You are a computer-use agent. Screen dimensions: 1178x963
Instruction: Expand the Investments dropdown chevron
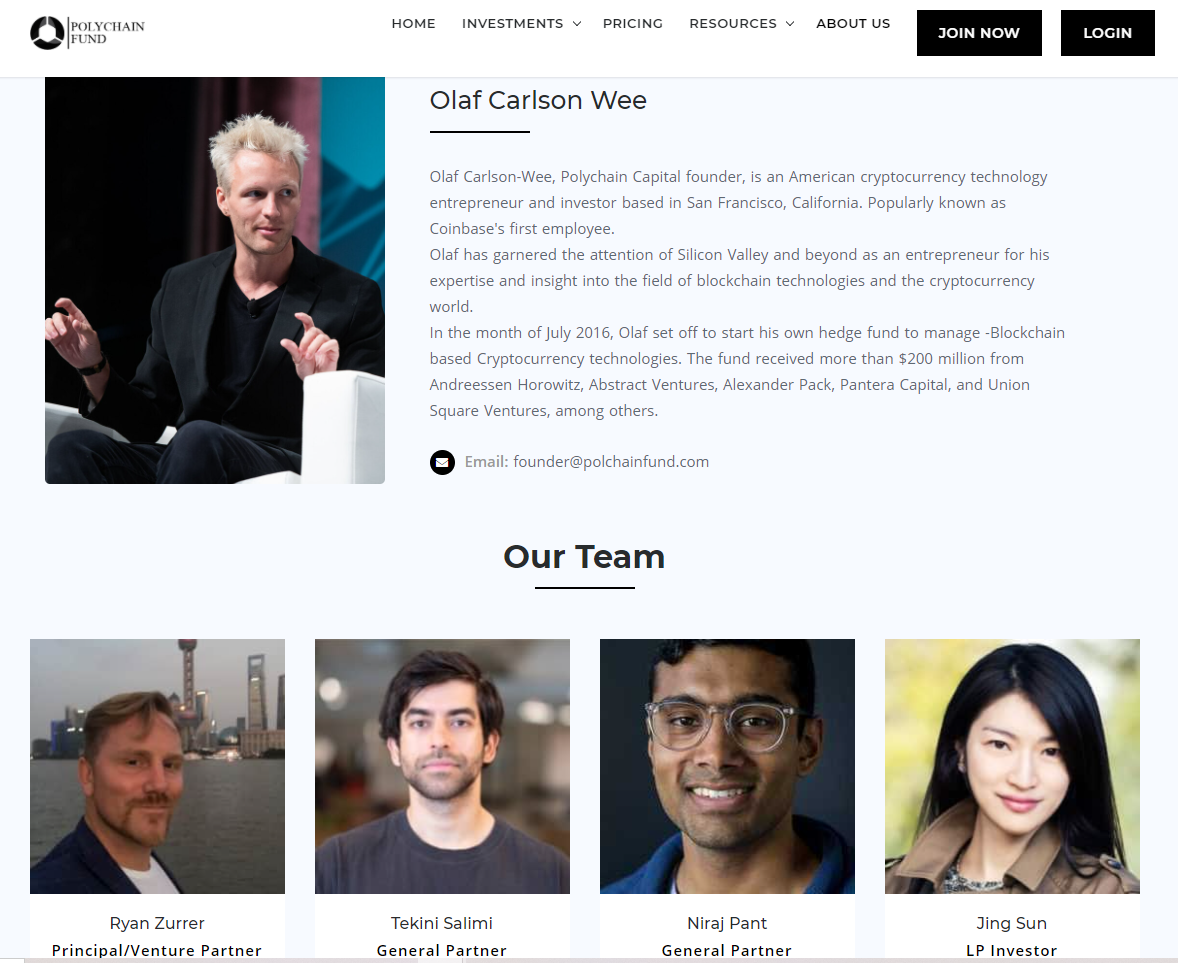pyautogui.click(x=577, y=24)
